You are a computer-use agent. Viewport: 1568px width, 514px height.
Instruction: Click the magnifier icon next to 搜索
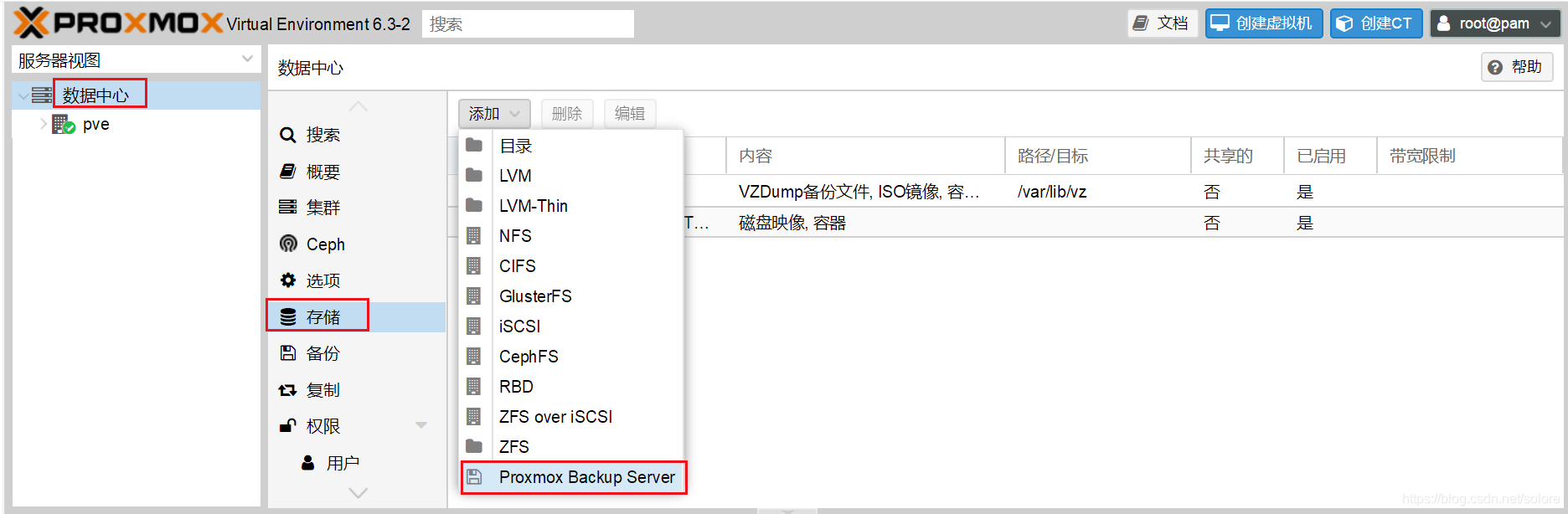pos(288,135)
